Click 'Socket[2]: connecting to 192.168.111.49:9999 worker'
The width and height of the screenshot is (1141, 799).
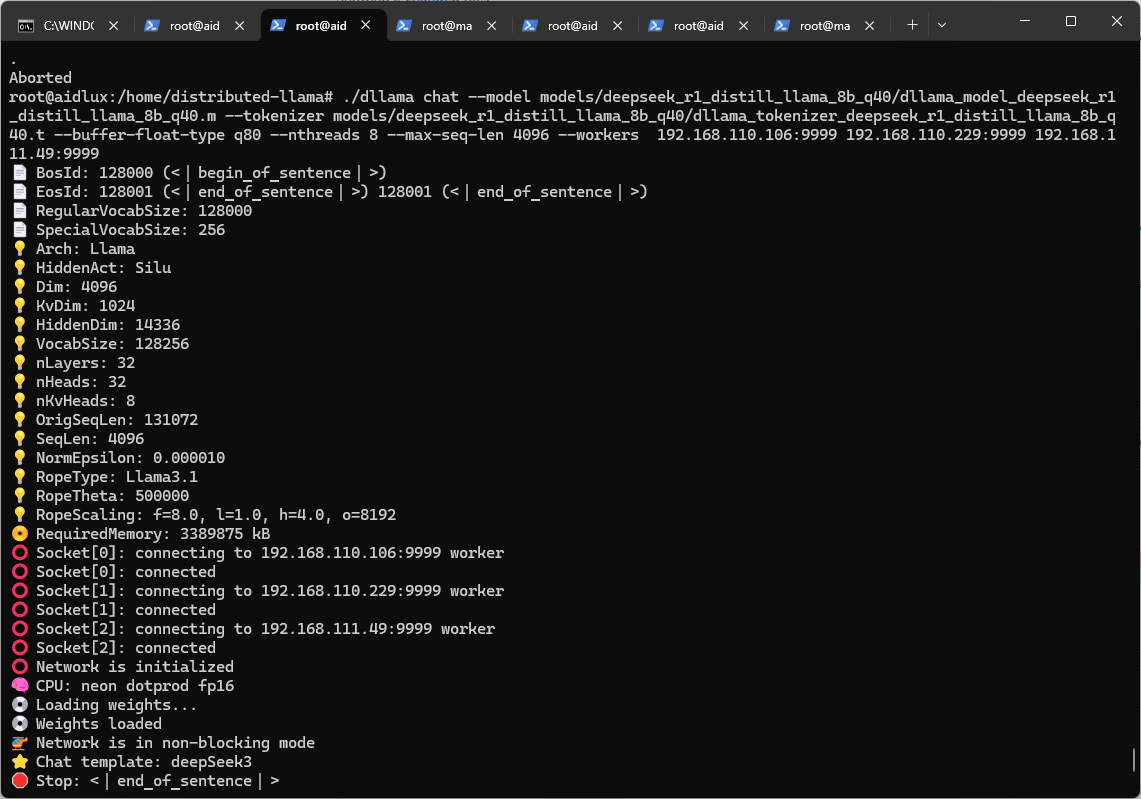[x=266, y=628]
